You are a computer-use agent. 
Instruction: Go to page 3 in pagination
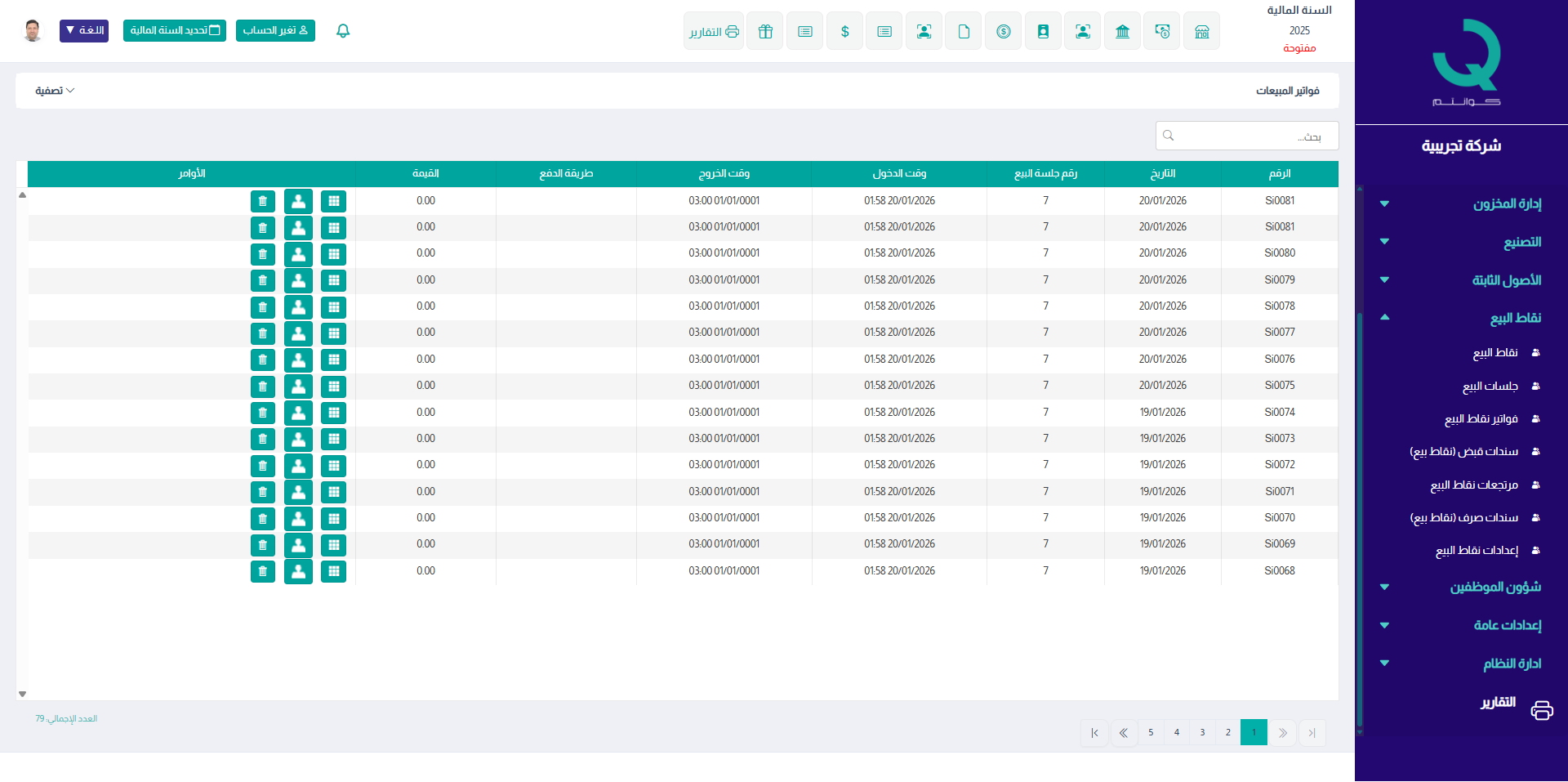point(1202,732)
